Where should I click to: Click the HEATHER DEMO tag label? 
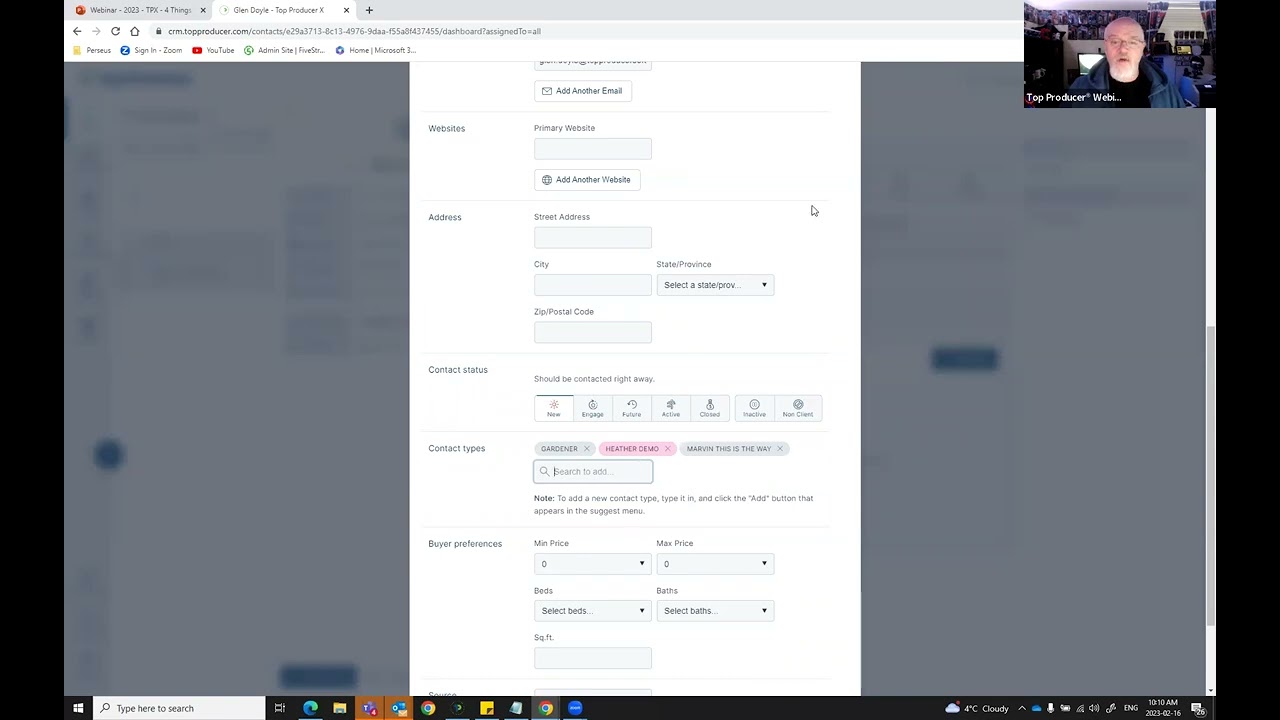click(x=632, y=449)
